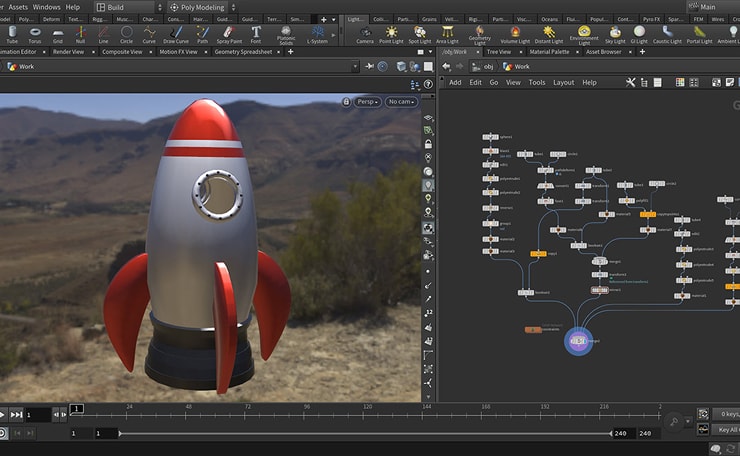Viewport: 740px width, 456px height.
Task: Open the Persp viewport dropdown
Action: coord(367,101)
